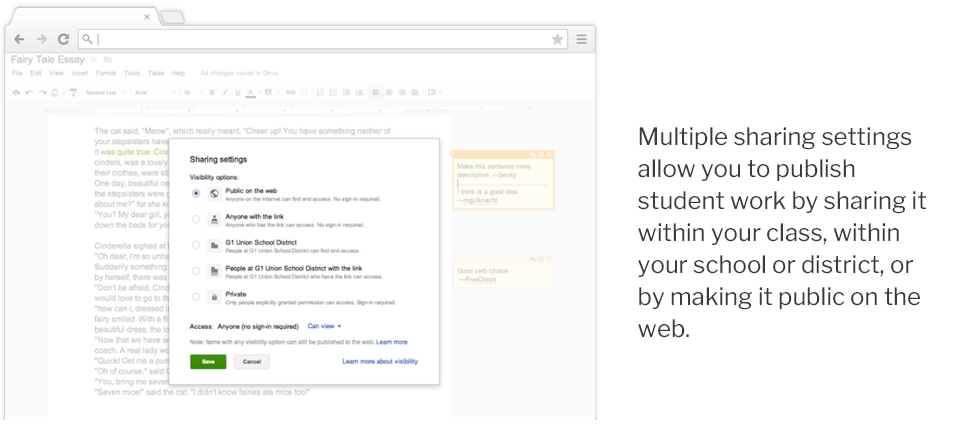
Task: Choose Anyone with the link visibility
Action: tap(196, 218)
